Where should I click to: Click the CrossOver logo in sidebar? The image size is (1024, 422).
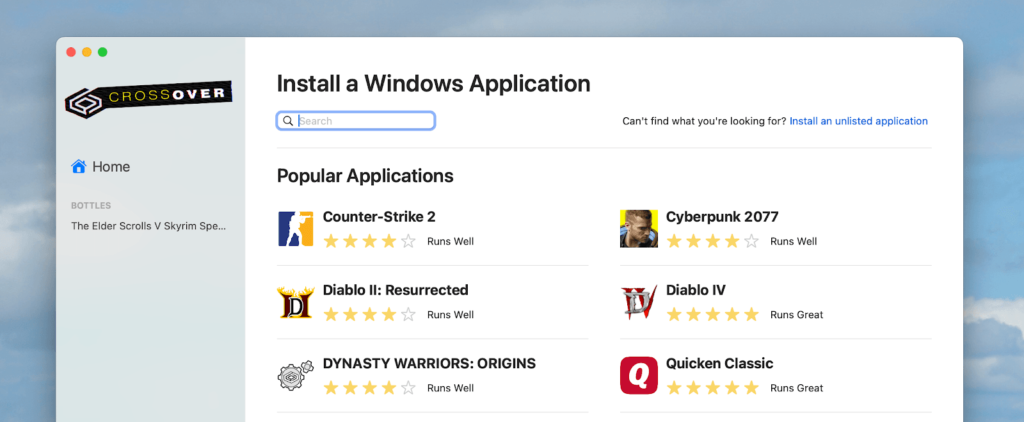[149, 99]
